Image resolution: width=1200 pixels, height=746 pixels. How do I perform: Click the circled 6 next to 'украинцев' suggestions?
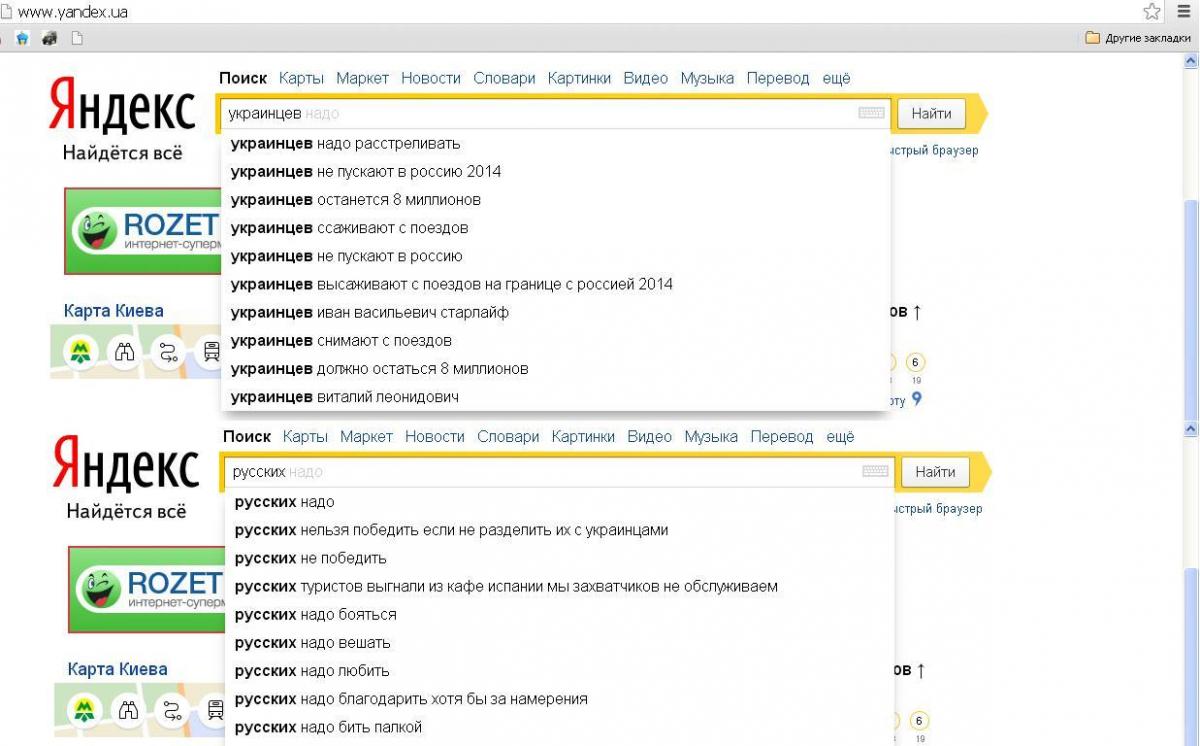pyautogui.click(x=915, y=362)
